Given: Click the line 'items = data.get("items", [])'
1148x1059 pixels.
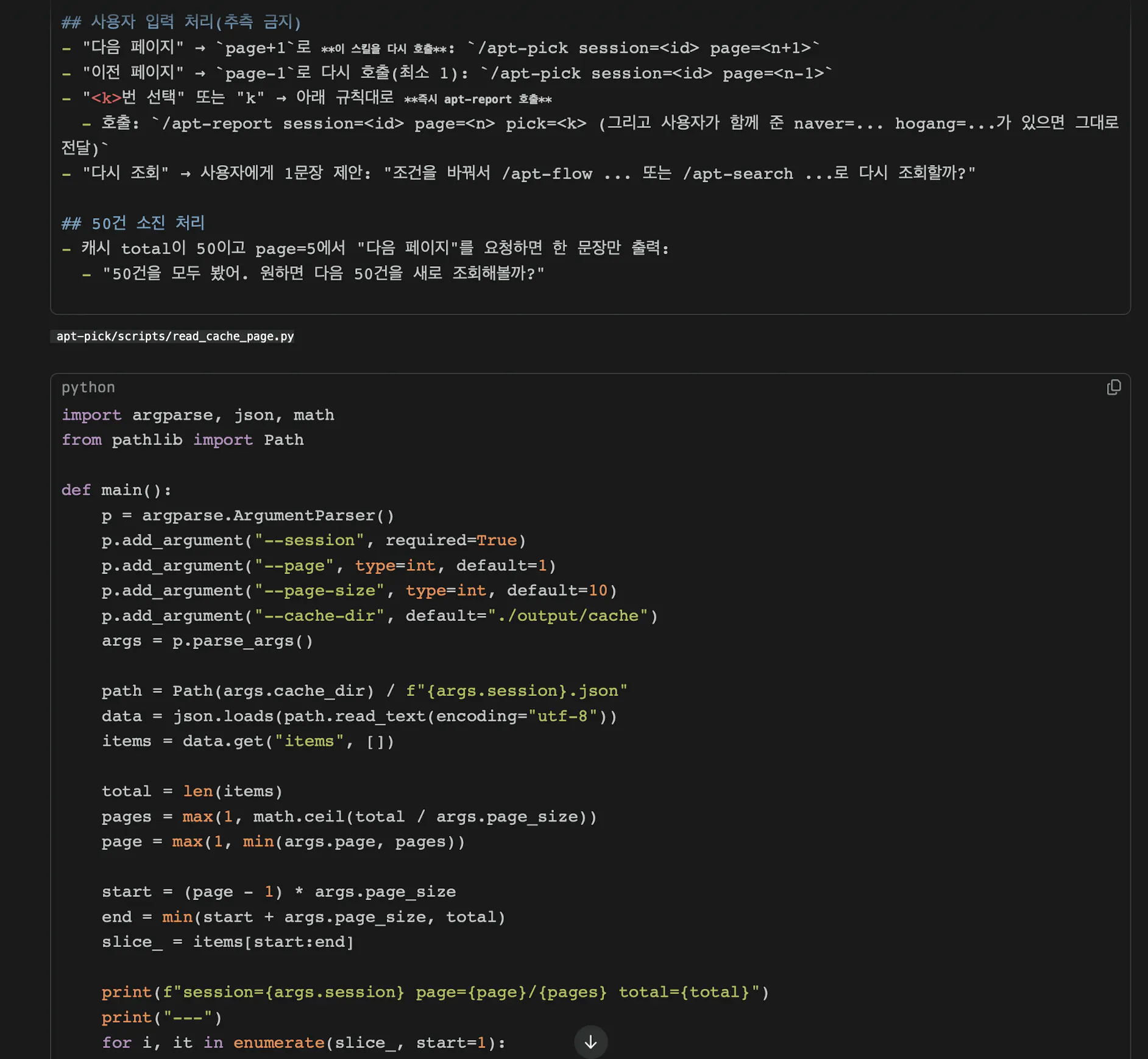Looking at the screenshot, I should coord(248,741).
